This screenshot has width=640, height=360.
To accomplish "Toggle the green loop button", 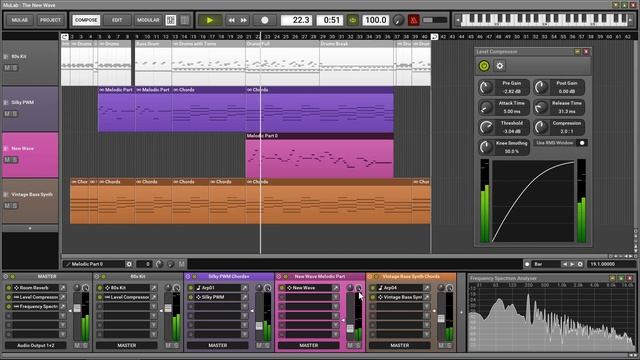I will (x=353, y=20).
